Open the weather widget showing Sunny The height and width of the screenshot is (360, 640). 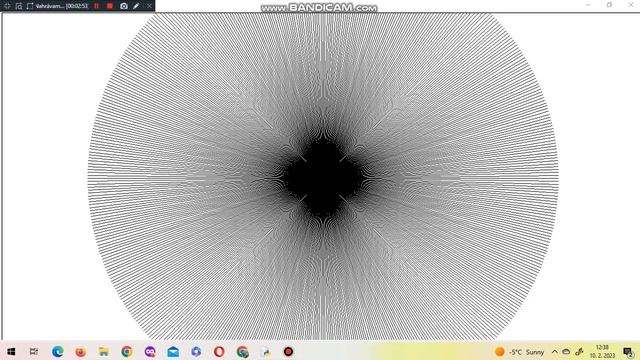[x=520, y=352]
